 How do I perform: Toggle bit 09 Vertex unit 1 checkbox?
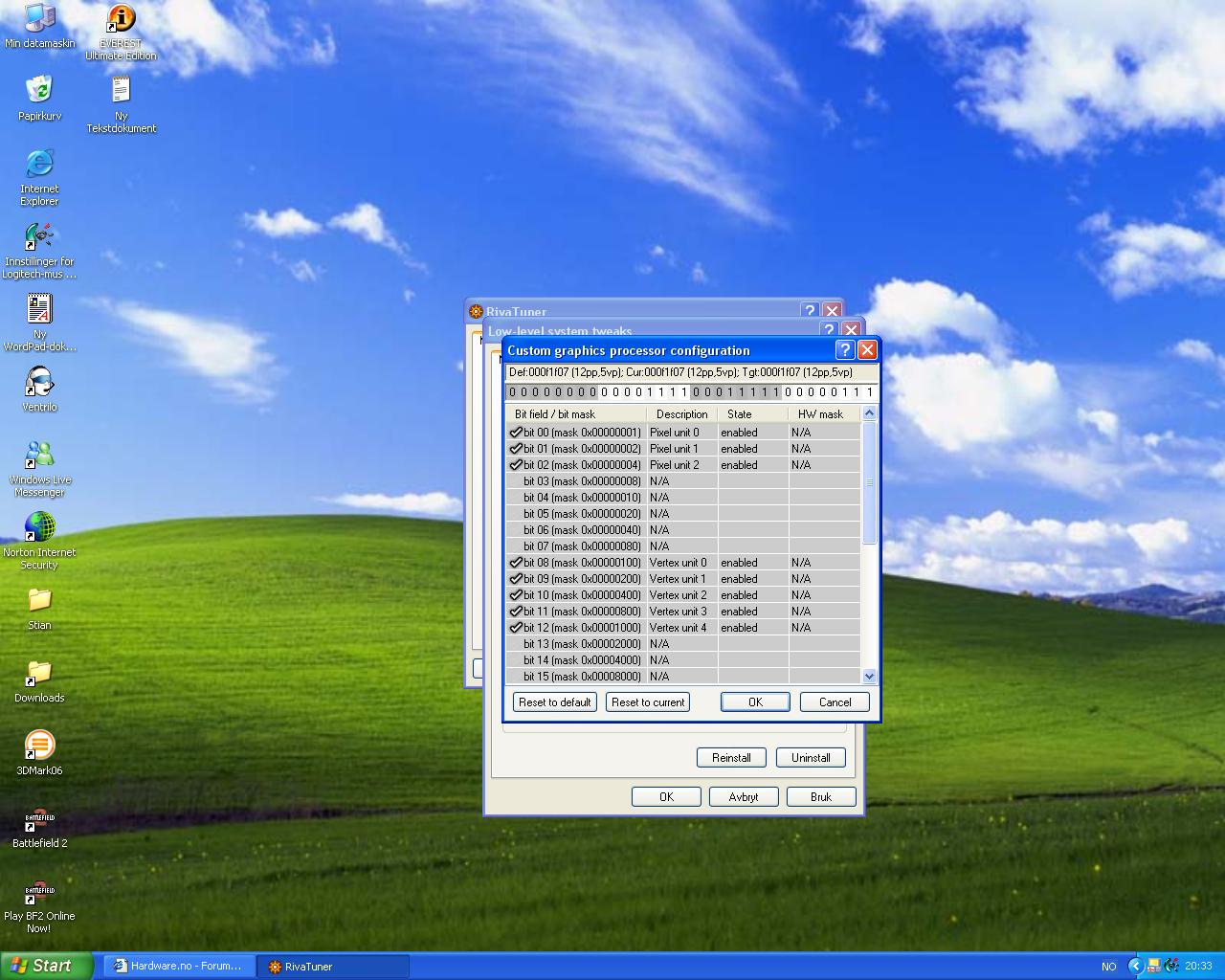(516, 579)
